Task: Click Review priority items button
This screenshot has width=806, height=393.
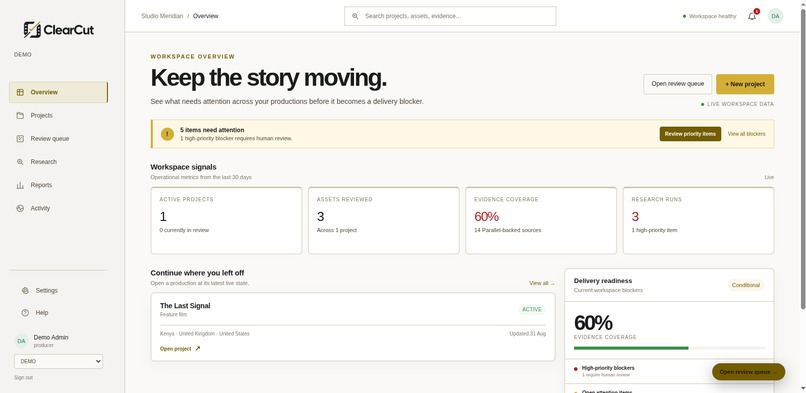Action: point(690,134)
